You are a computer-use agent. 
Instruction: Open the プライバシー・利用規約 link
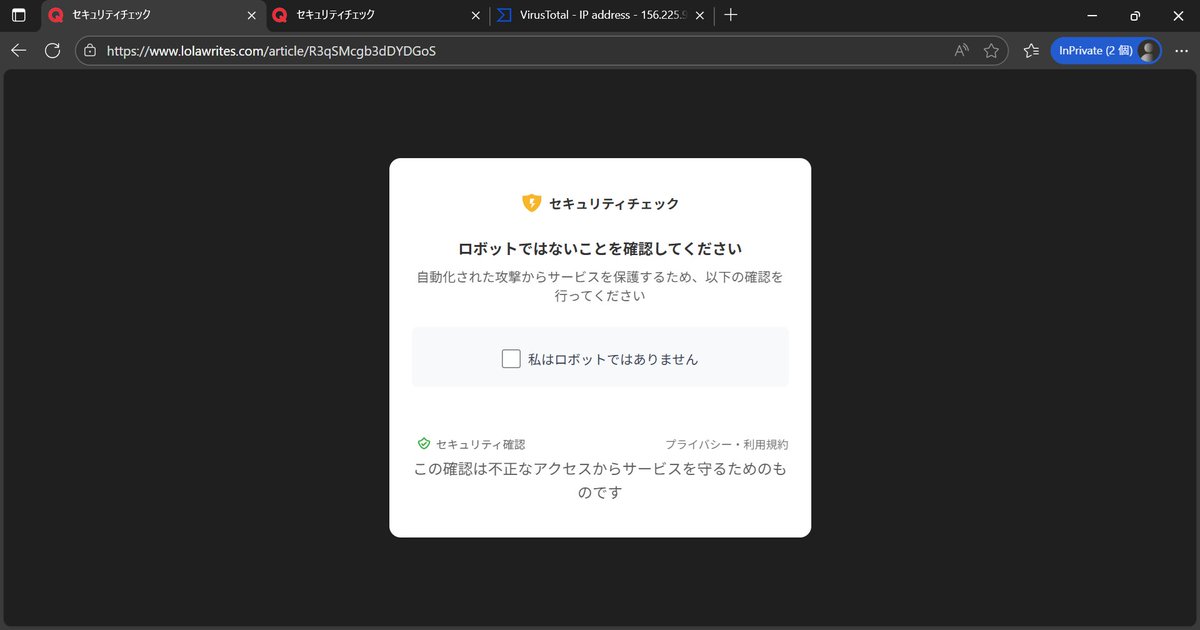pyautogui.click(x=725, y=443)
